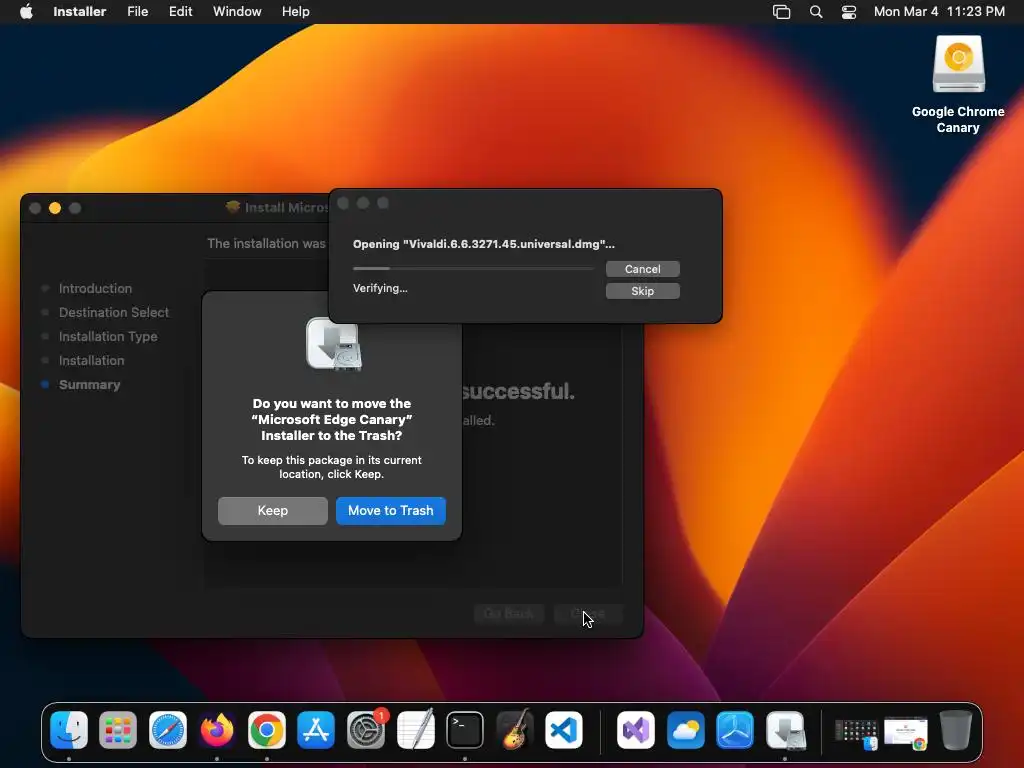1024x768 pixels.
Task: Launch Safari from the dock
Action: [x=168, y=729]
